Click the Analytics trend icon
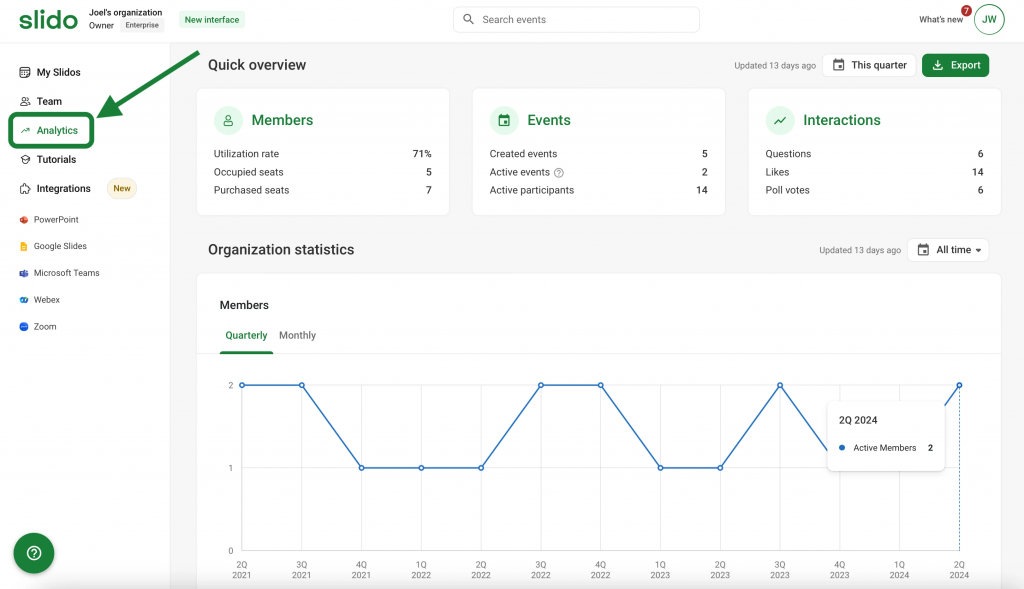Image resolution: width=1024 pixels, height=589 pixels. [25, 131]
